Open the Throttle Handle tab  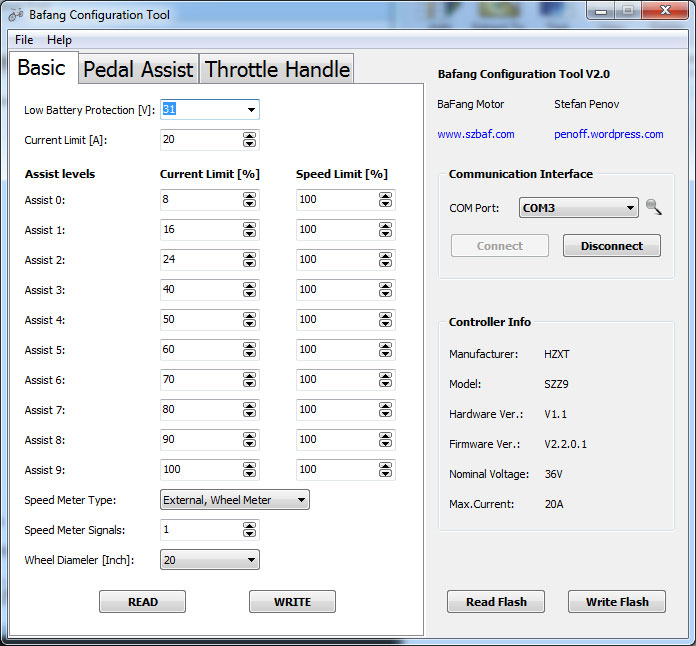[x=277, y=69]
